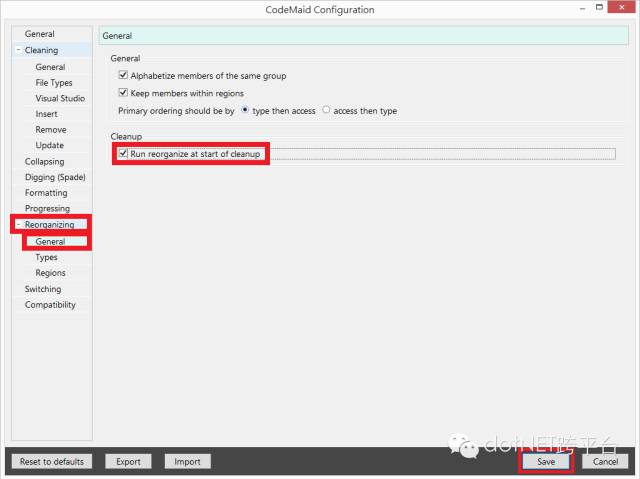Maximize the CodeMaid Configuration window

click(599, 7)
